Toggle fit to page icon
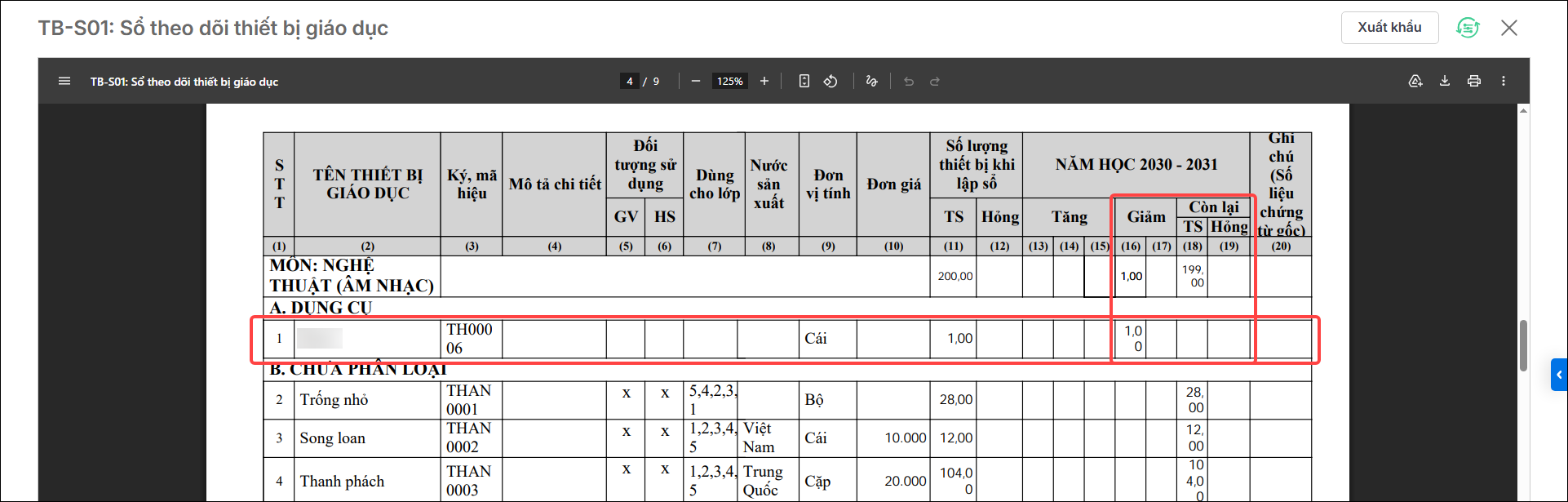 pos(804,81)
